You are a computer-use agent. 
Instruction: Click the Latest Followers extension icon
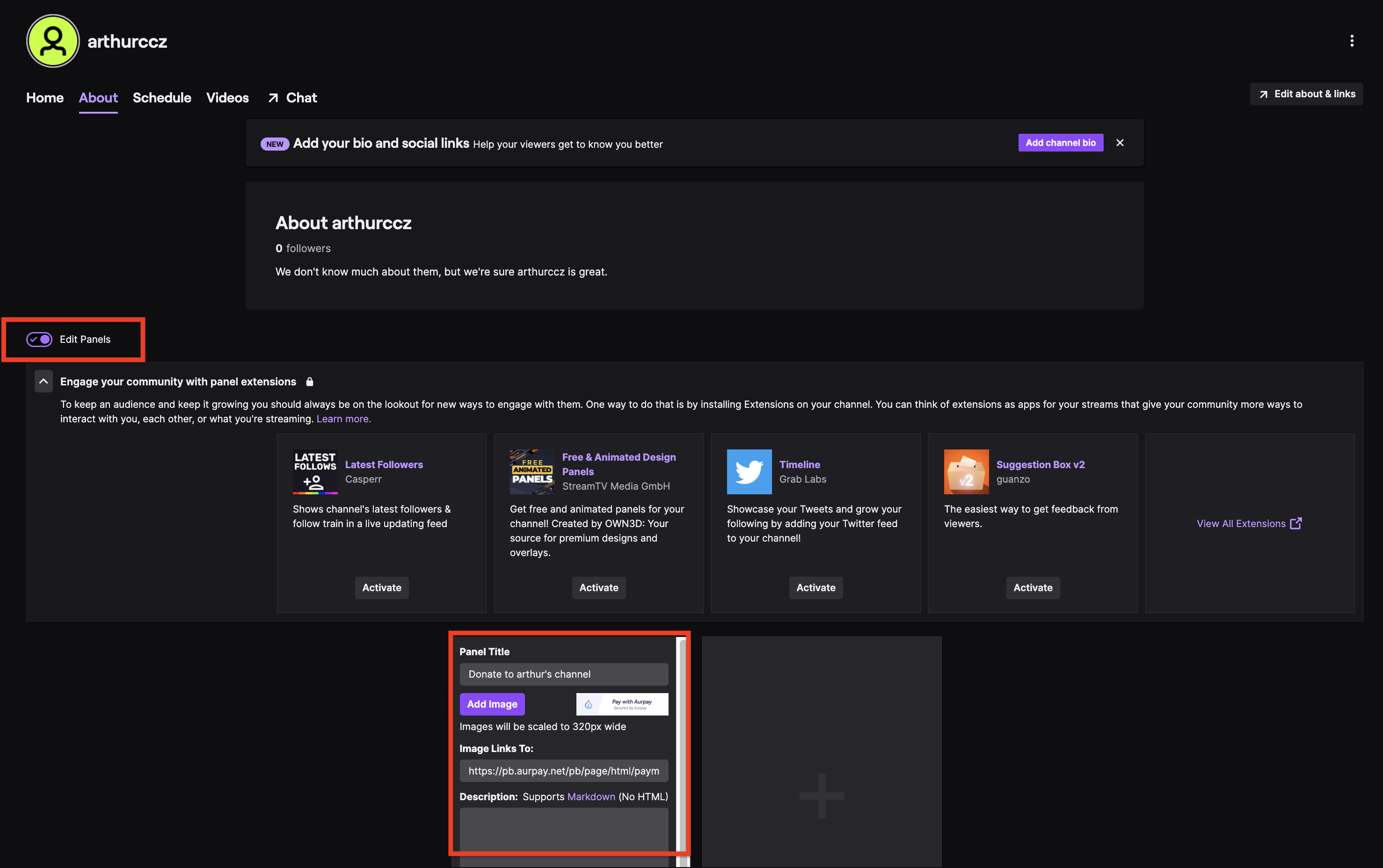[315, 471]
